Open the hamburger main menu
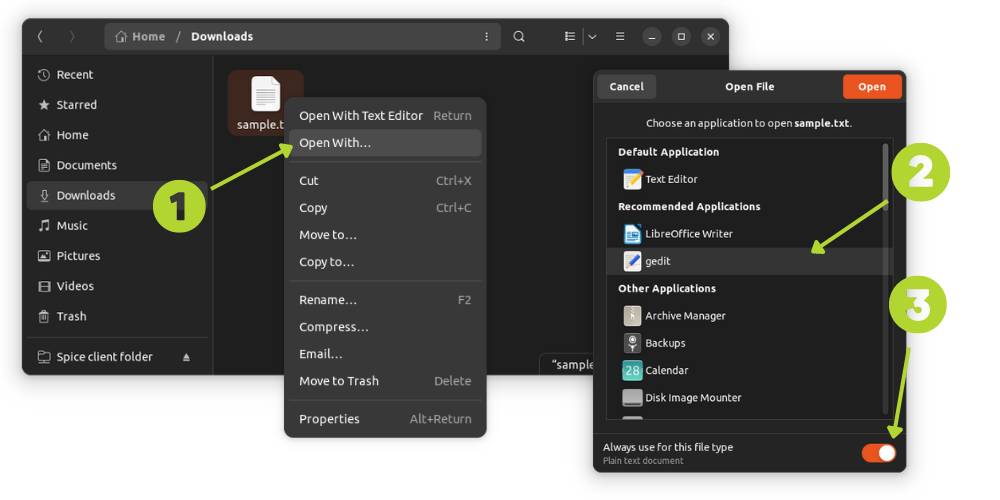This screenshot has height=500, width=1000. [620, 36]
